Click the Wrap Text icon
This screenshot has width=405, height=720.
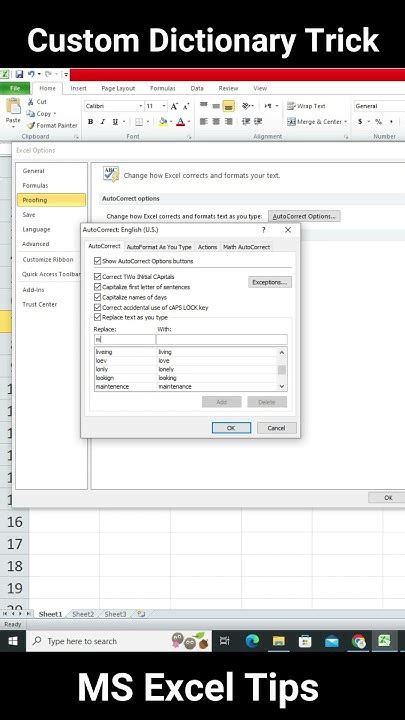tap(291, 106)
